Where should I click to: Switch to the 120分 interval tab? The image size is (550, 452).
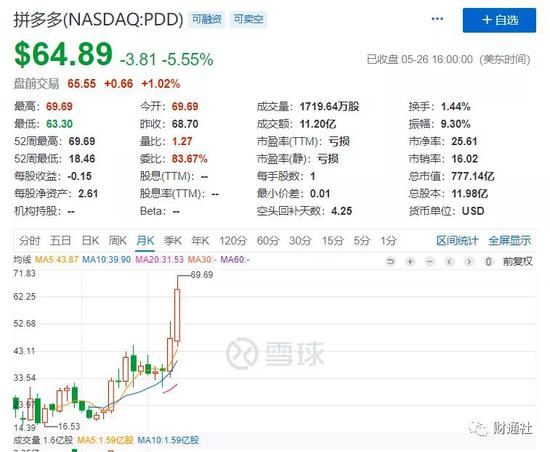233,241
